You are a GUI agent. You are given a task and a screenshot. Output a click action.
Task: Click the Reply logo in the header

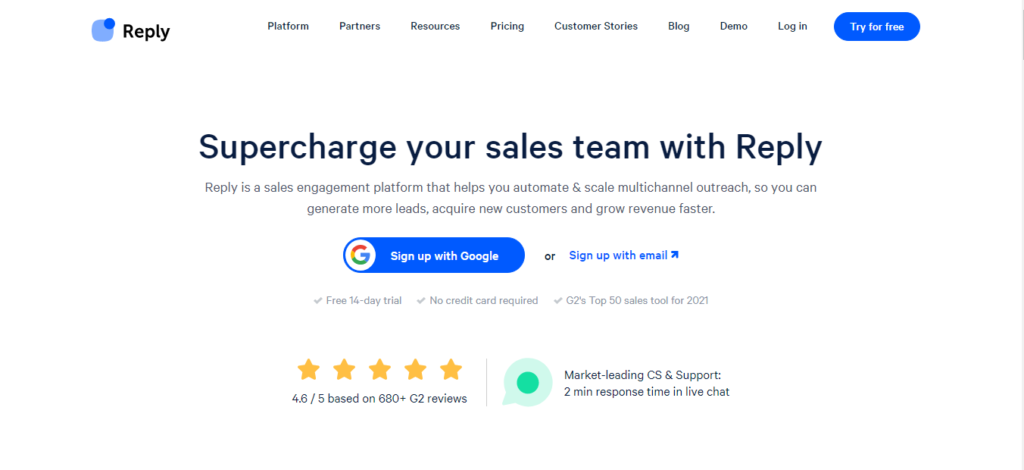[x=131, y=30]
